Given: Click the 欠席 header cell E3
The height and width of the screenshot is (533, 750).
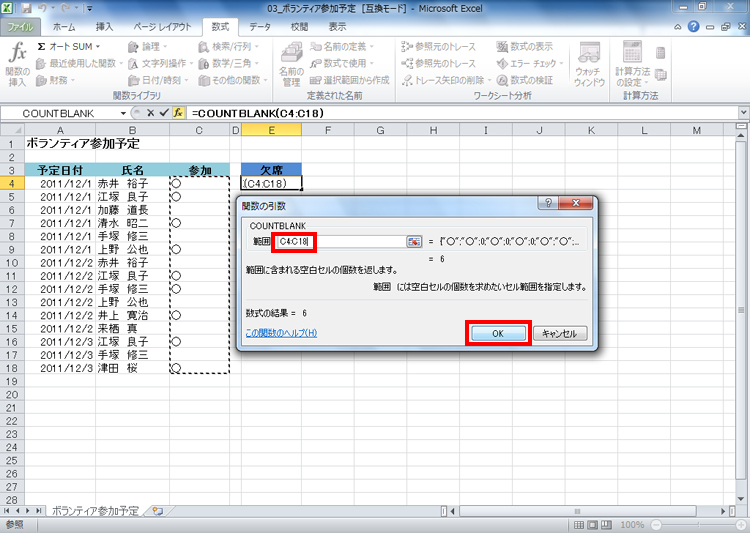Looking at the screenshot, I should pos(271,170).
